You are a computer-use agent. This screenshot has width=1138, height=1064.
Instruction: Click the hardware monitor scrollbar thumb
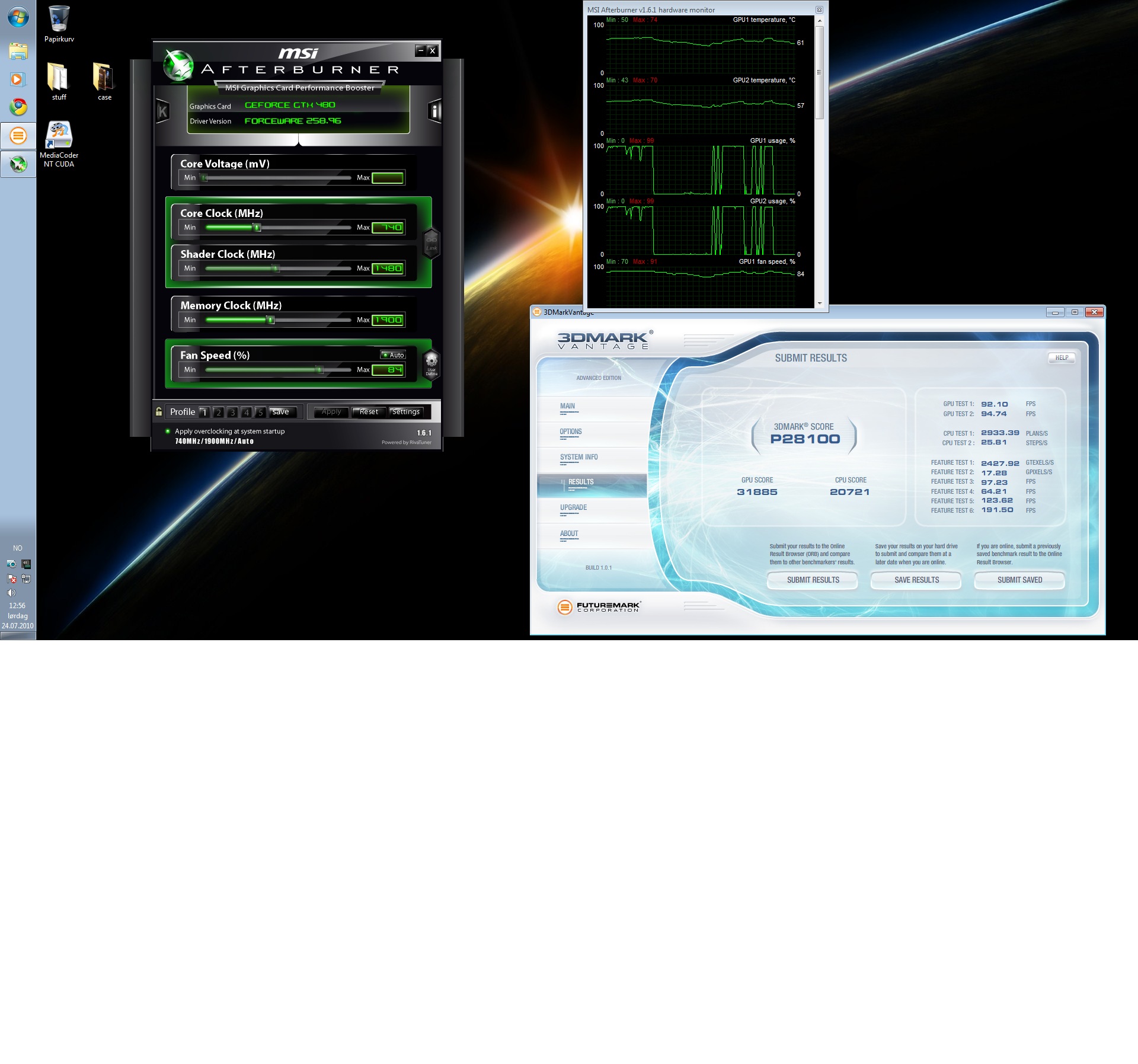[820, 72]
